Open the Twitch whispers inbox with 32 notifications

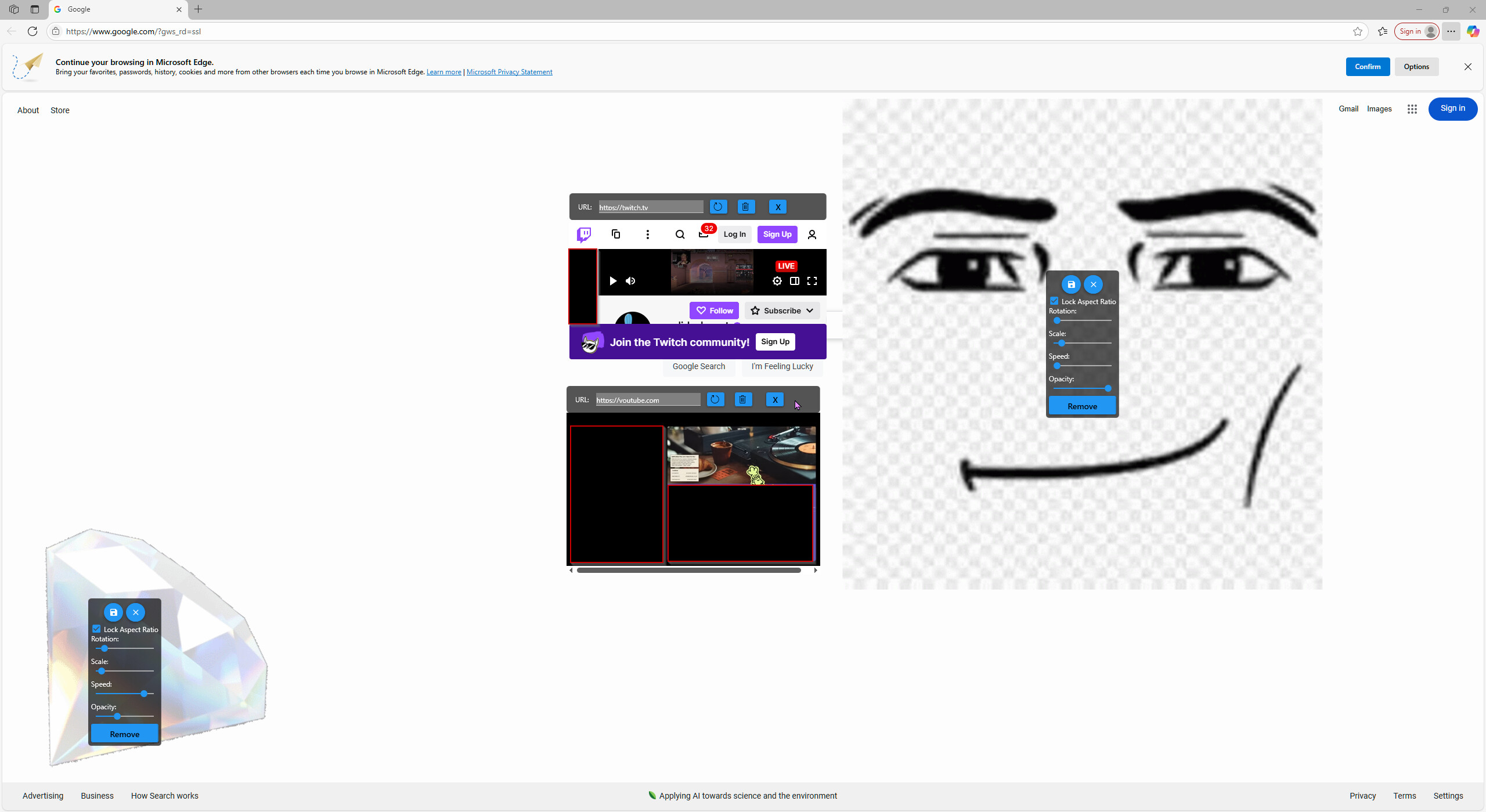click(704, 233)
